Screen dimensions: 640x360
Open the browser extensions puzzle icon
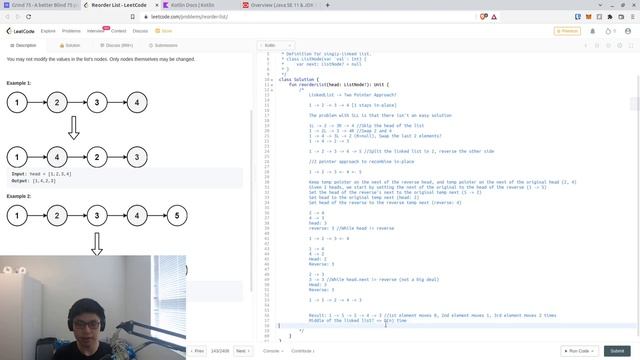[610, 17]
